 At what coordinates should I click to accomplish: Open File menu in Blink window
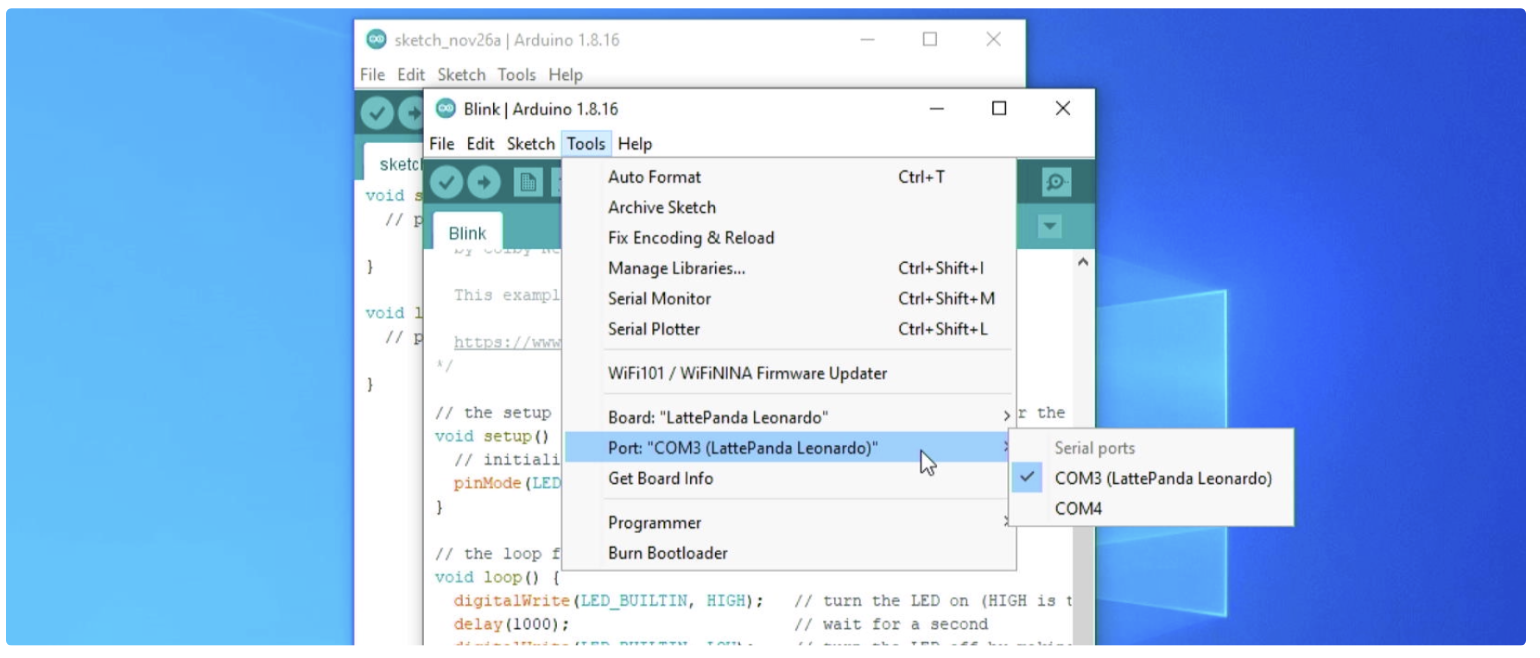[442, 144]
